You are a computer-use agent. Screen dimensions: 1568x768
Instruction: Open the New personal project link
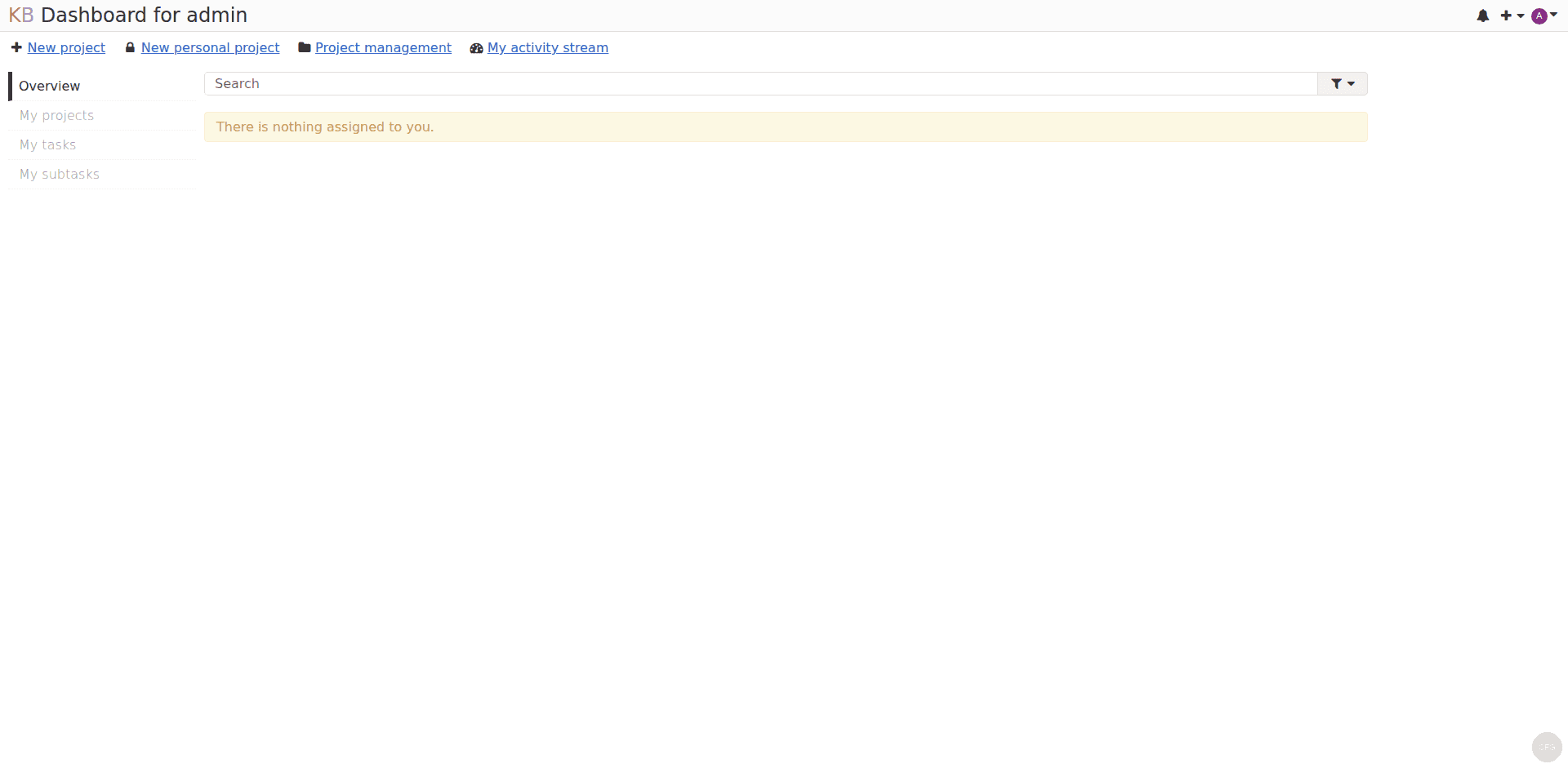tap(210, 47)
